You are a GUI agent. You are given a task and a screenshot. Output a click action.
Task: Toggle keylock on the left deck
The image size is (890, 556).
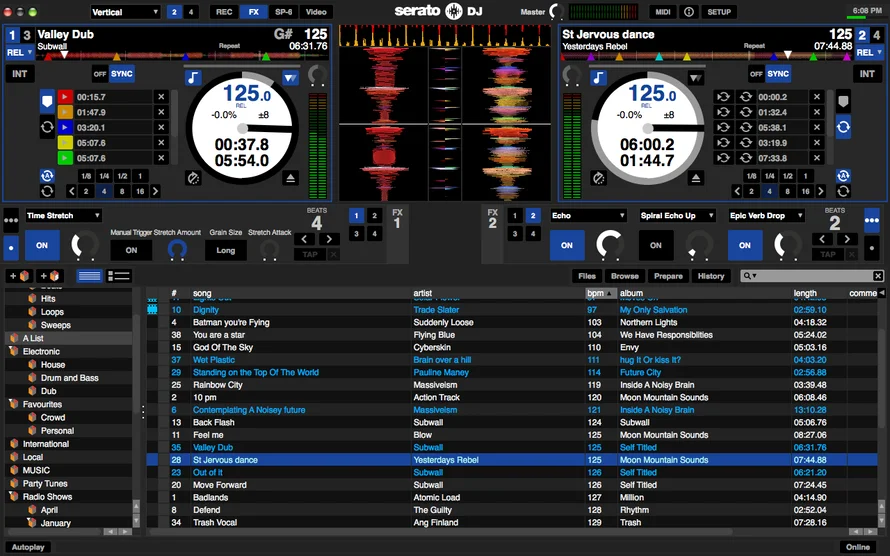point(193,78)
